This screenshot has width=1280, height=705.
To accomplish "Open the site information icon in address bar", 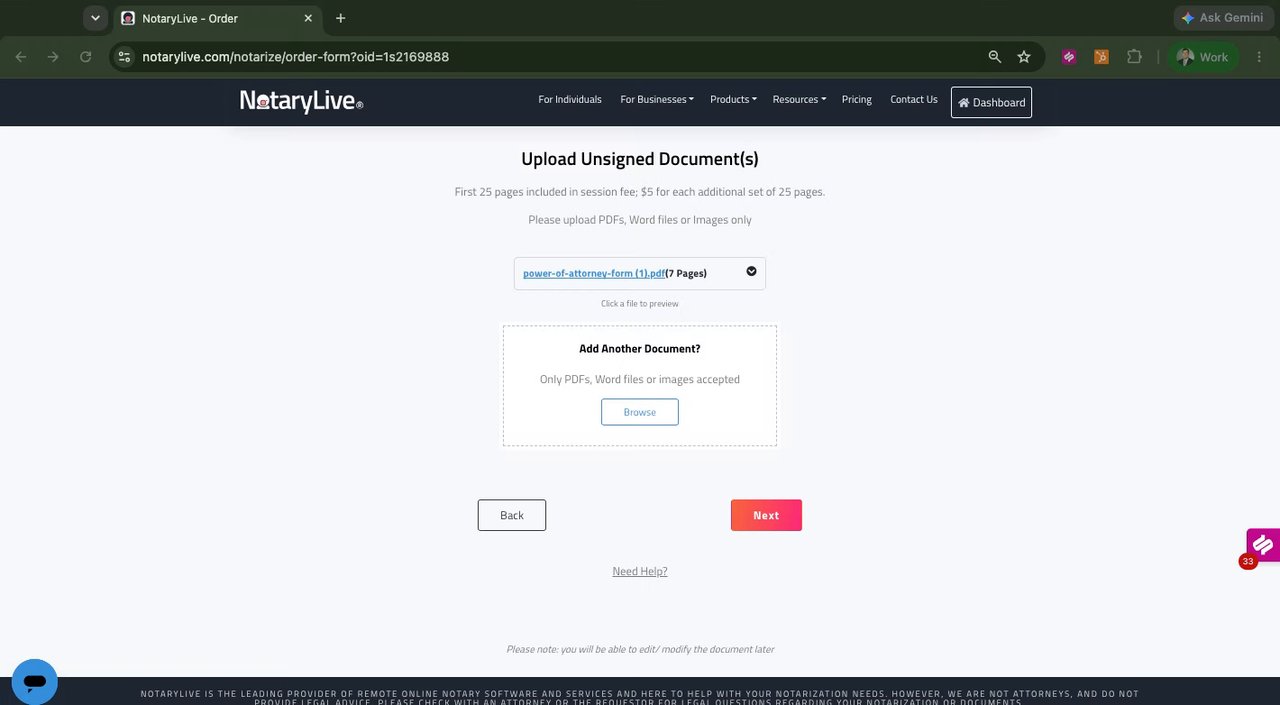I will [123, 57].
